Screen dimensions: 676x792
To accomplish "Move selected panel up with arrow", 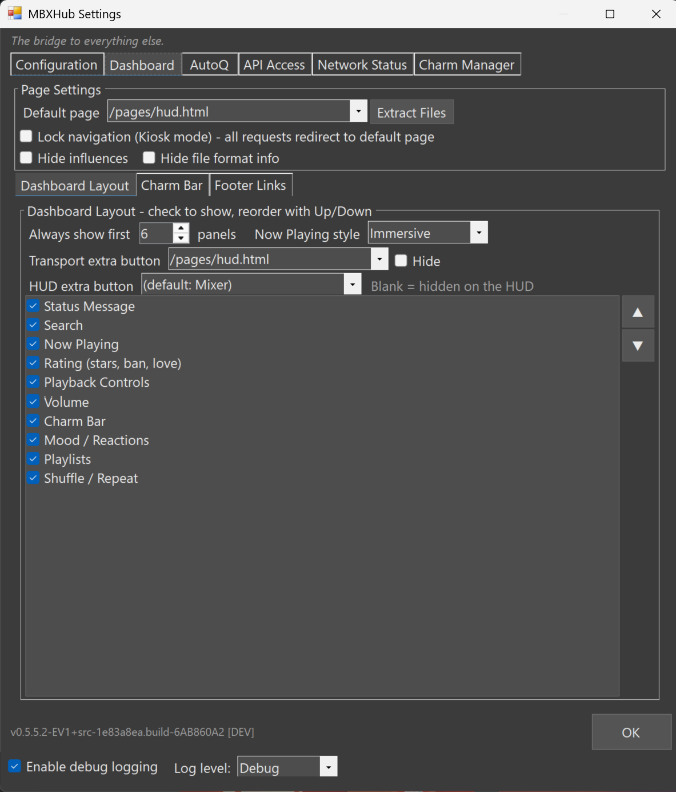I will click(638, 312).
